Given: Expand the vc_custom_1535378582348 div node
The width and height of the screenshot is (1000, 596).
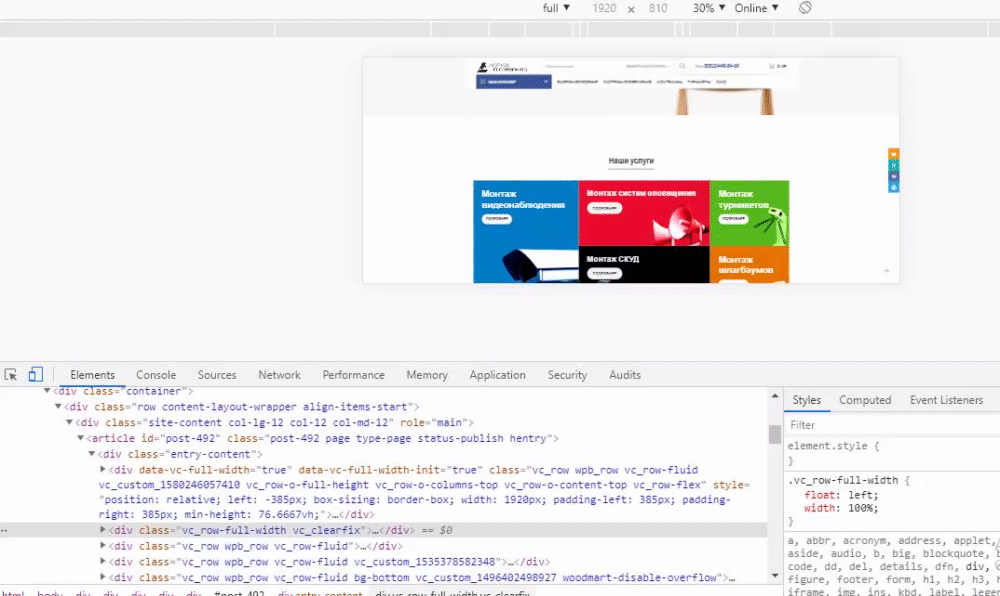Looking at the screenshot, I should click(103, 562).
